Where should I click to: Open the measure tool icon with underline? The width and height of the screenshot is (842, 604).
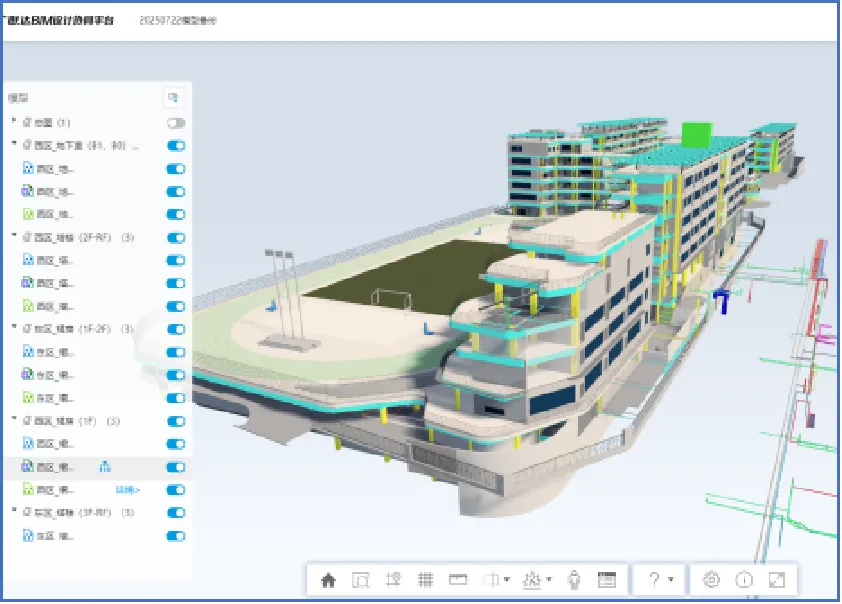click(x=532, y=580)
